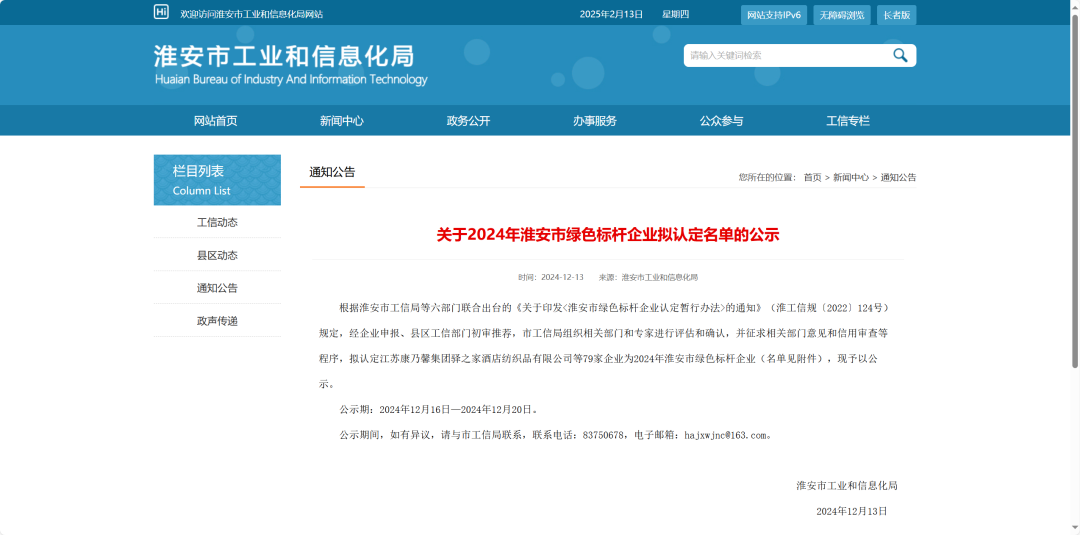Select 工信动态 in column list

click(217, 222)
